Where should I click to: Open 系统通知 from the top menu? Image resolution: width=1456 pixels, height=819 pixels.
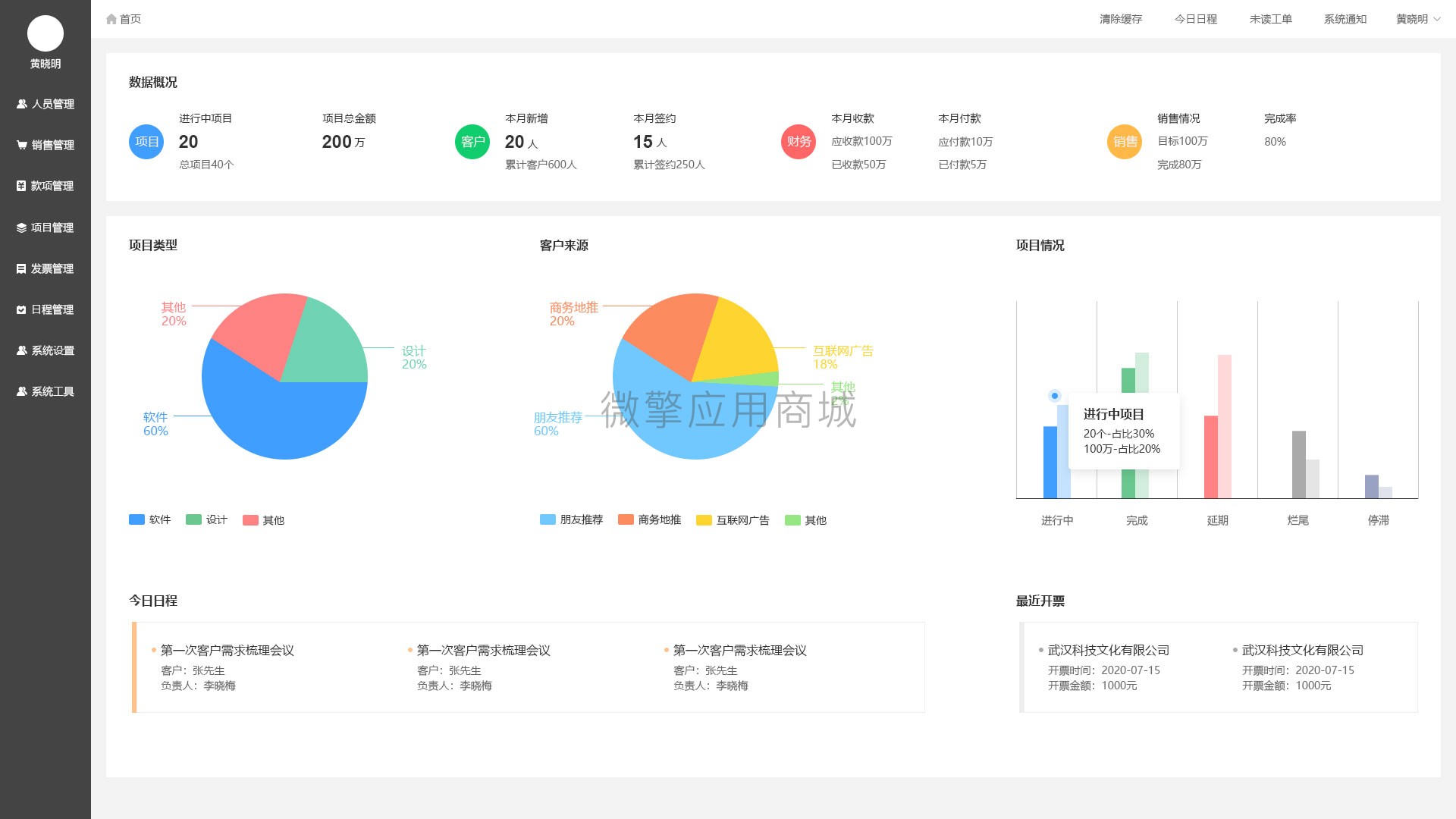1344,18
